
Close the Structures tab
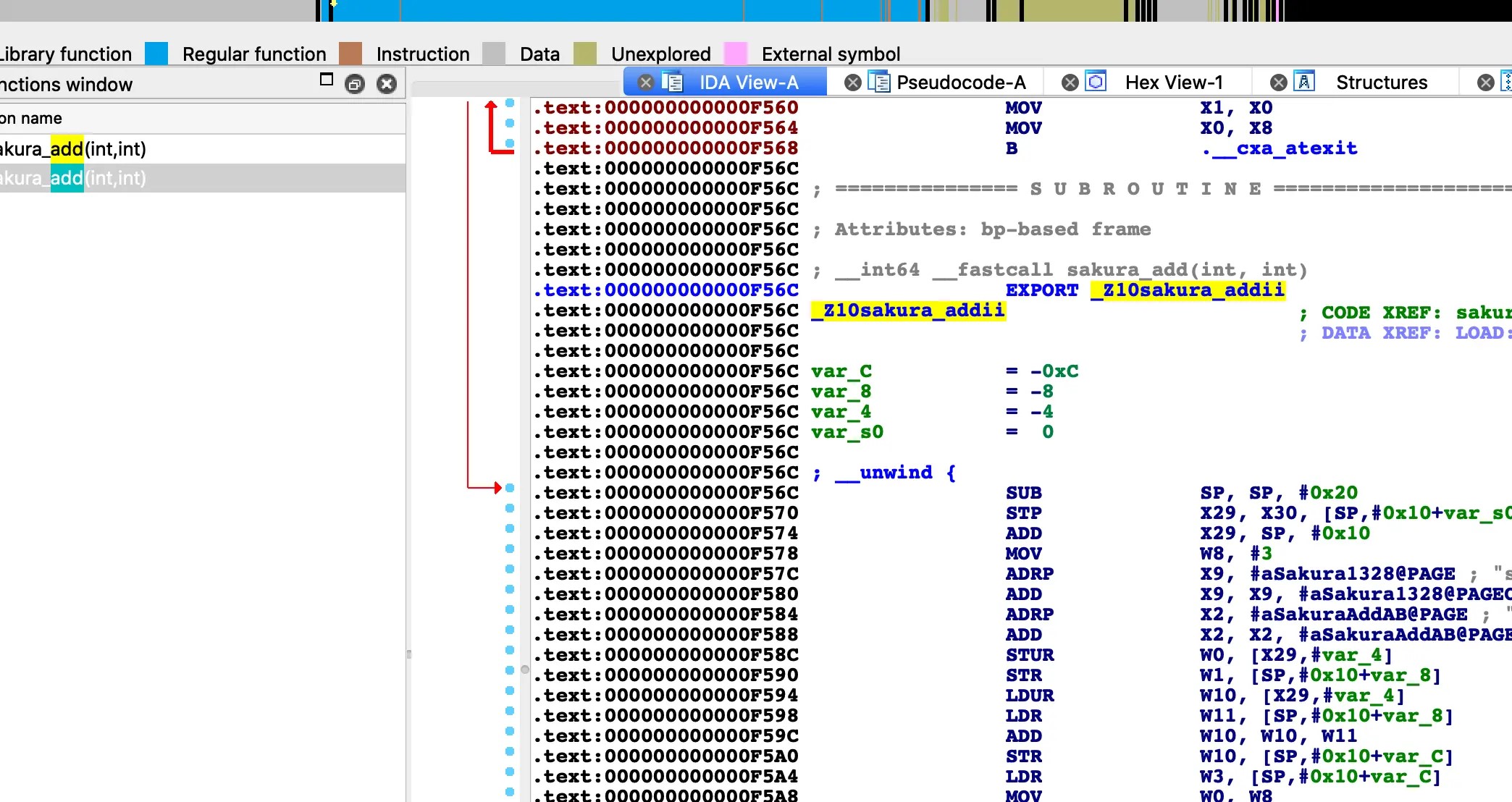coord(1279,83)
